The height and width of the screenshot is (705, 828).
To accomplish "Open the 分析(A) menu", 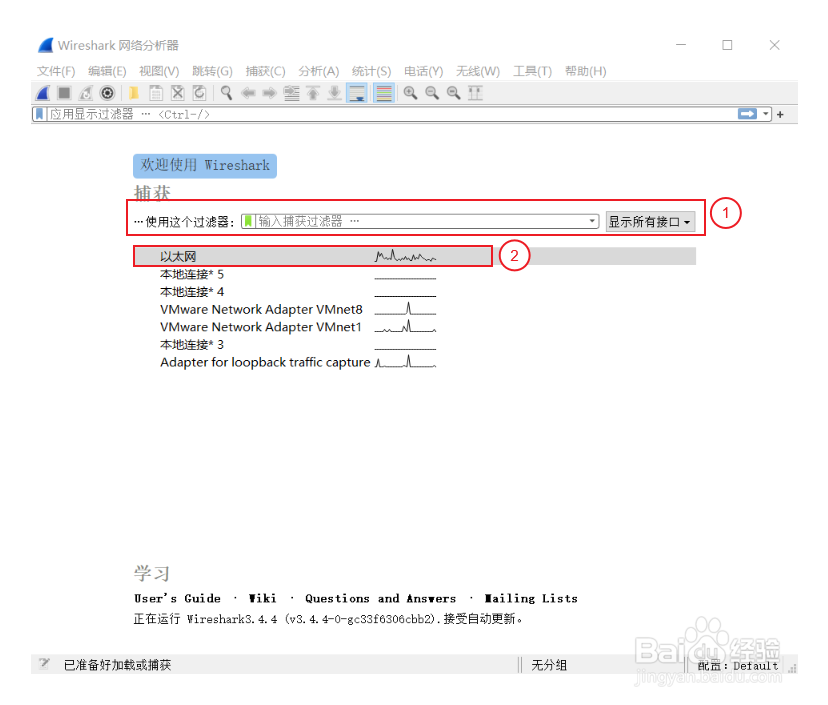I will [318, 71].
